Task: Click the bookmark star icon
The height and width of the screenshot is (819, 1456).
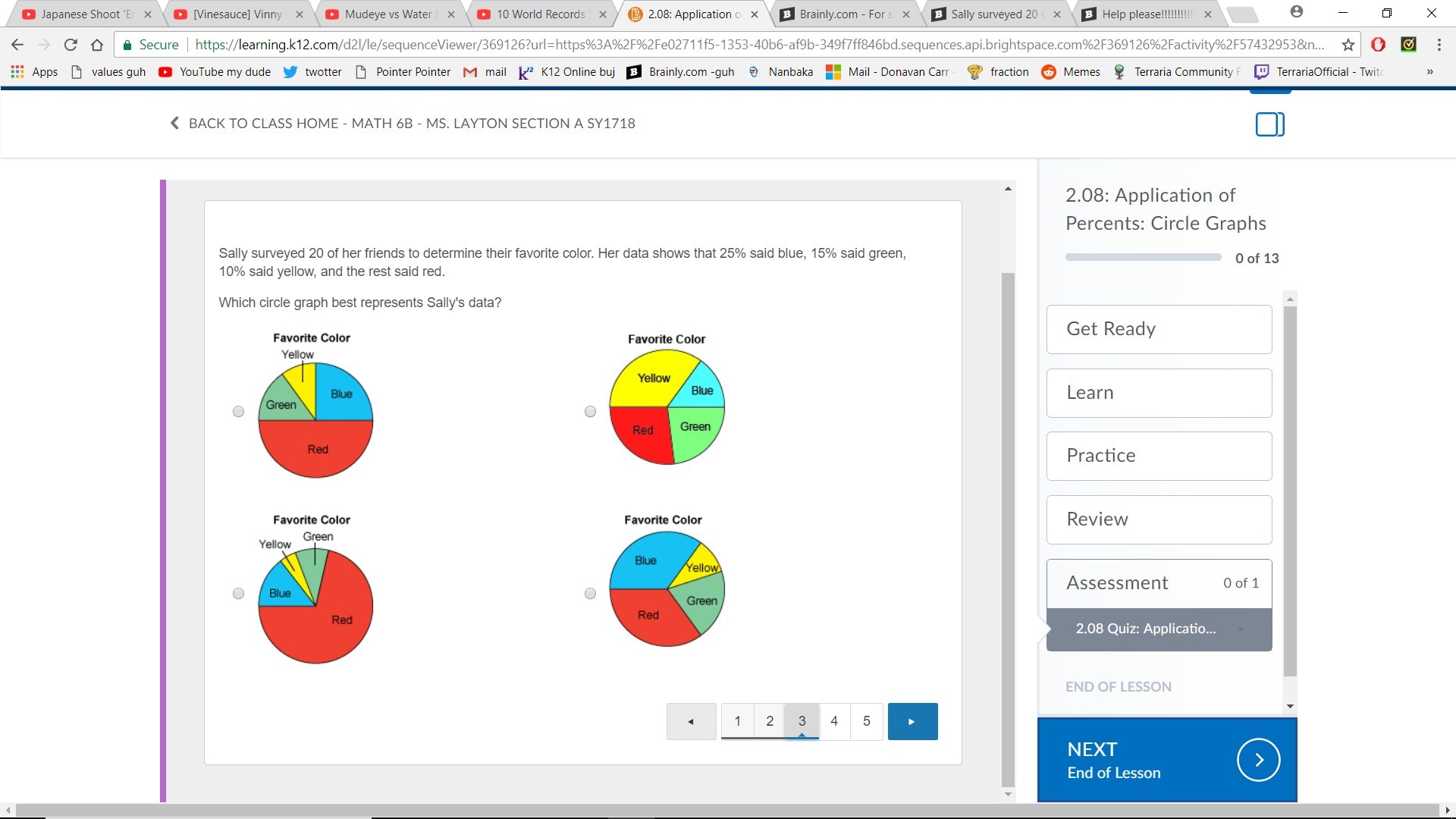Action: pyautogui.click(x=1348, y=45)
